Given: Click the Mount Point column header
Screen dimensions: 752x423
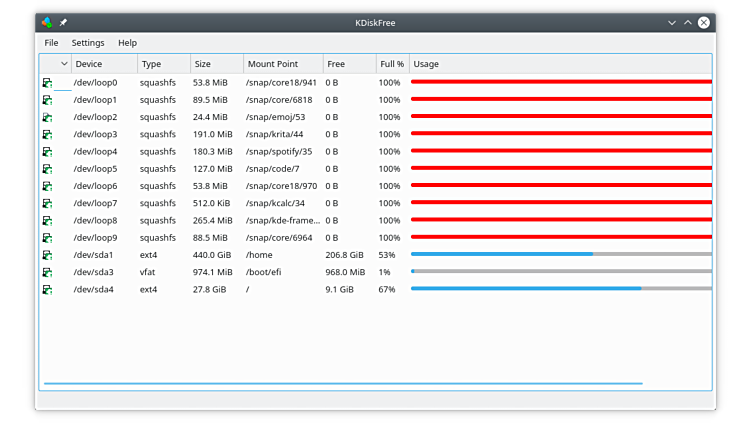Looking at the screenshot, I should coord(282,64).
